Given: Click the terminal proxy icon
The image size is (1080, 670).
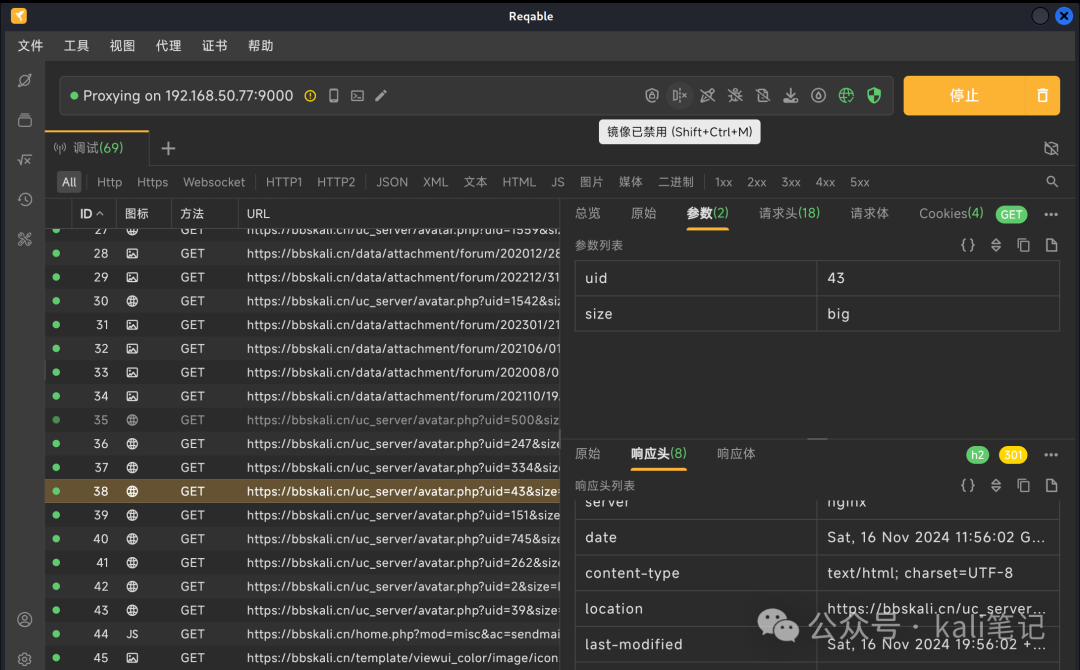Looking at the screenshot, I should [x=357, y=96].
